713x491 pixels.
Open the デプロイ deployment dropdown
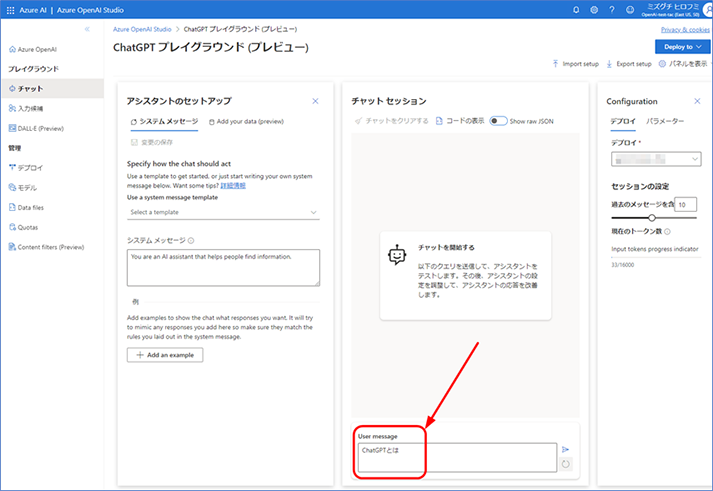coord(656,159)
